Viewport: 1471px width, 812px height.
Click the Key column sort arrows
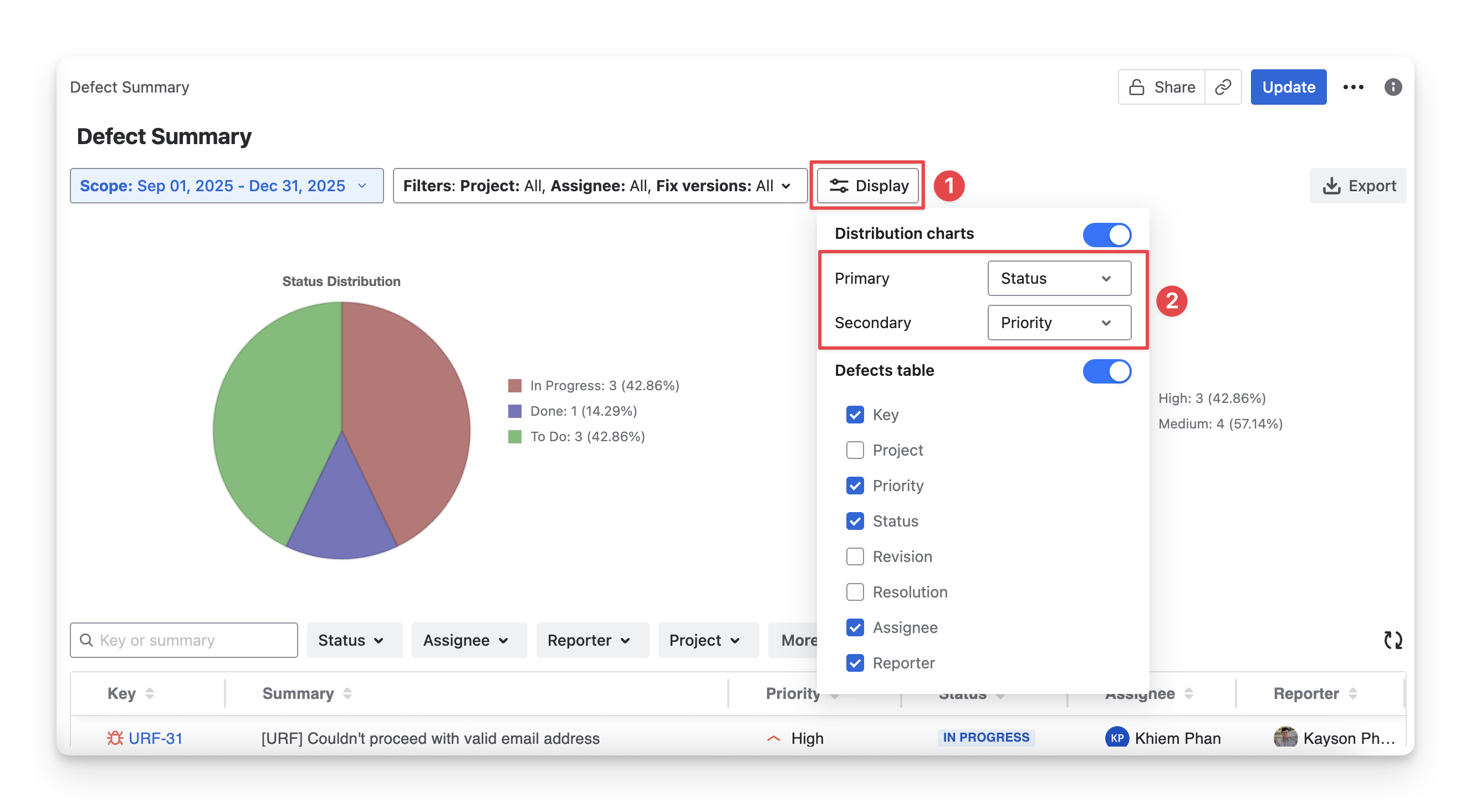click(x=150, y=693)
